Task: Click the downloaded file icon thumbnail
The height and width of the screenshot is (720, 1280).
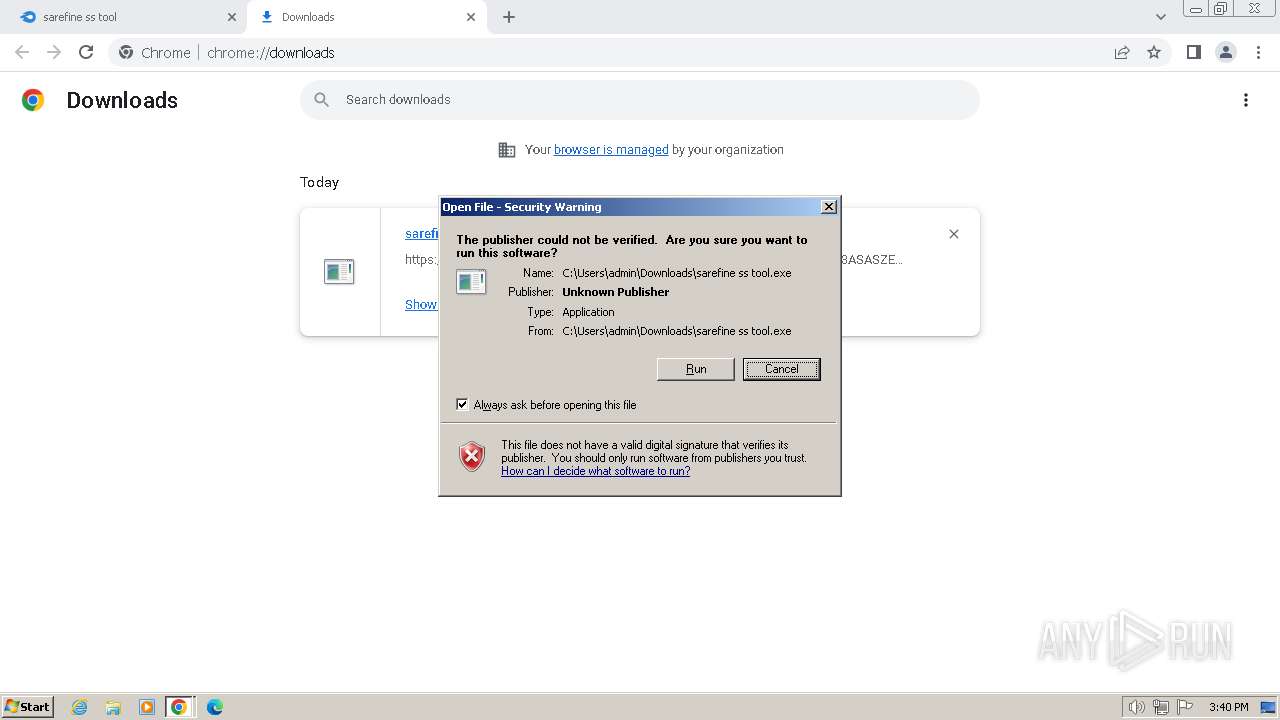Action: [339, 271]
